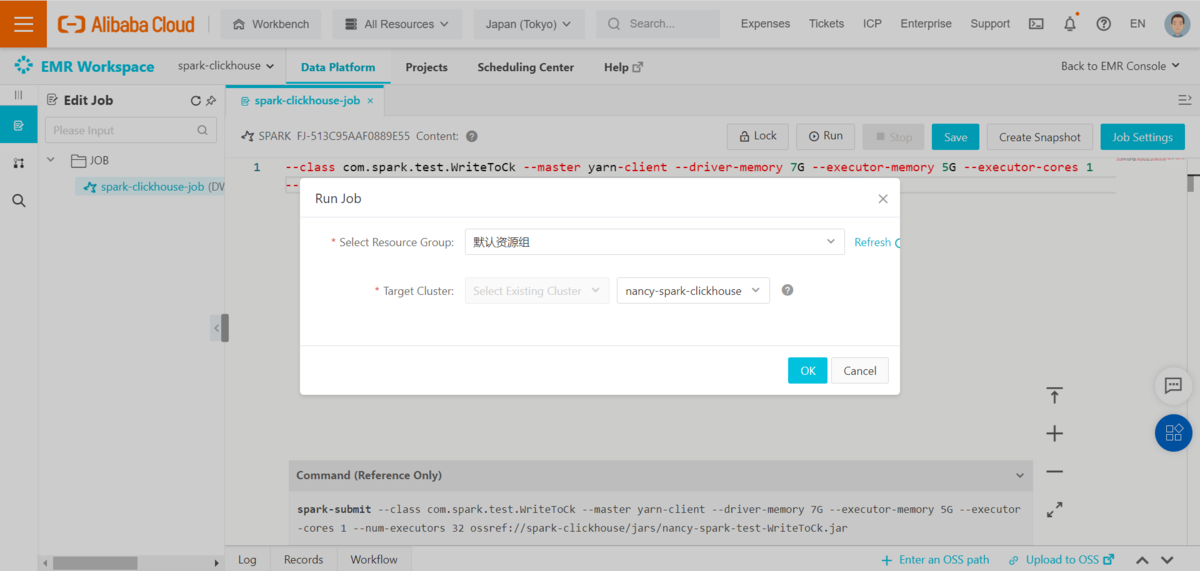1200x571 pixels.
Task: Pin the Edit Job panel
Action: tap(211, 100)
